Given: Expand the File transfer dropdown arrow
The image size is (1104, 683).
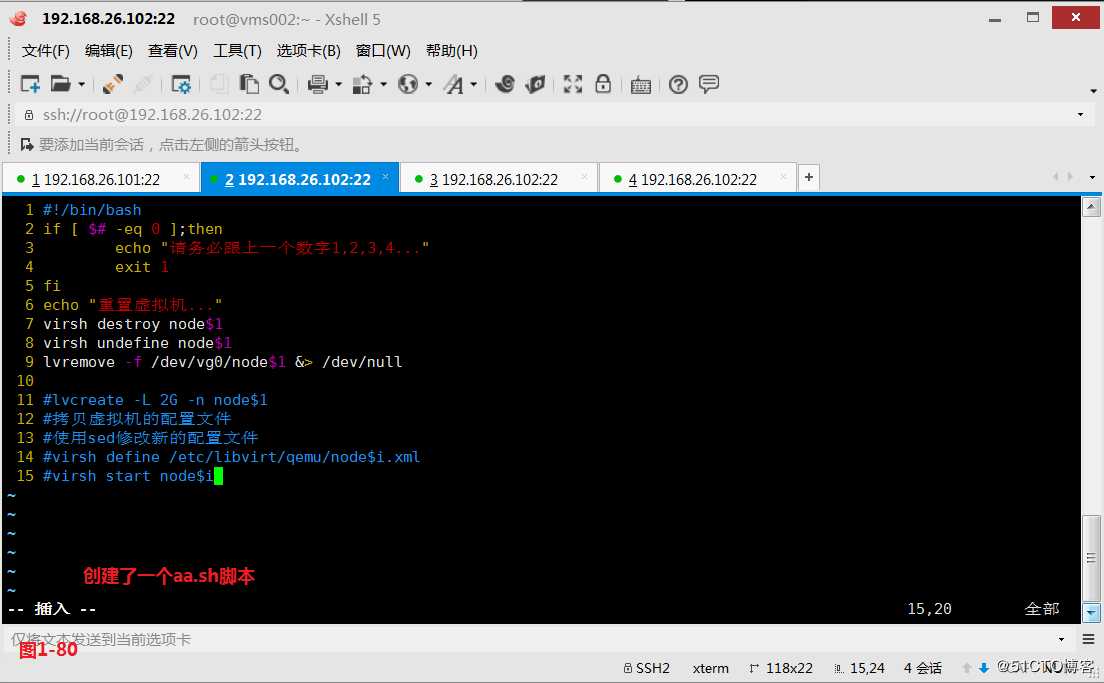Looking at the screenshot, I should 384,85.
